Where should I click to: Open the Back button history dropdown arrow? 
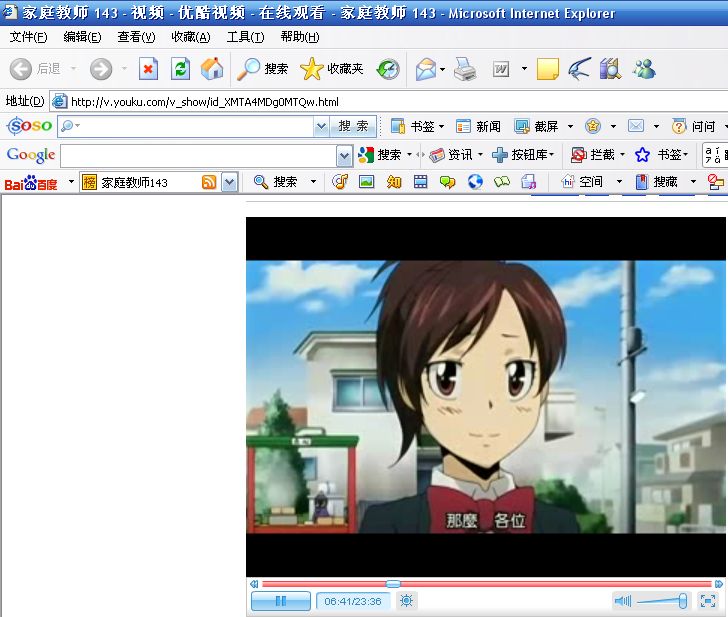73,69
